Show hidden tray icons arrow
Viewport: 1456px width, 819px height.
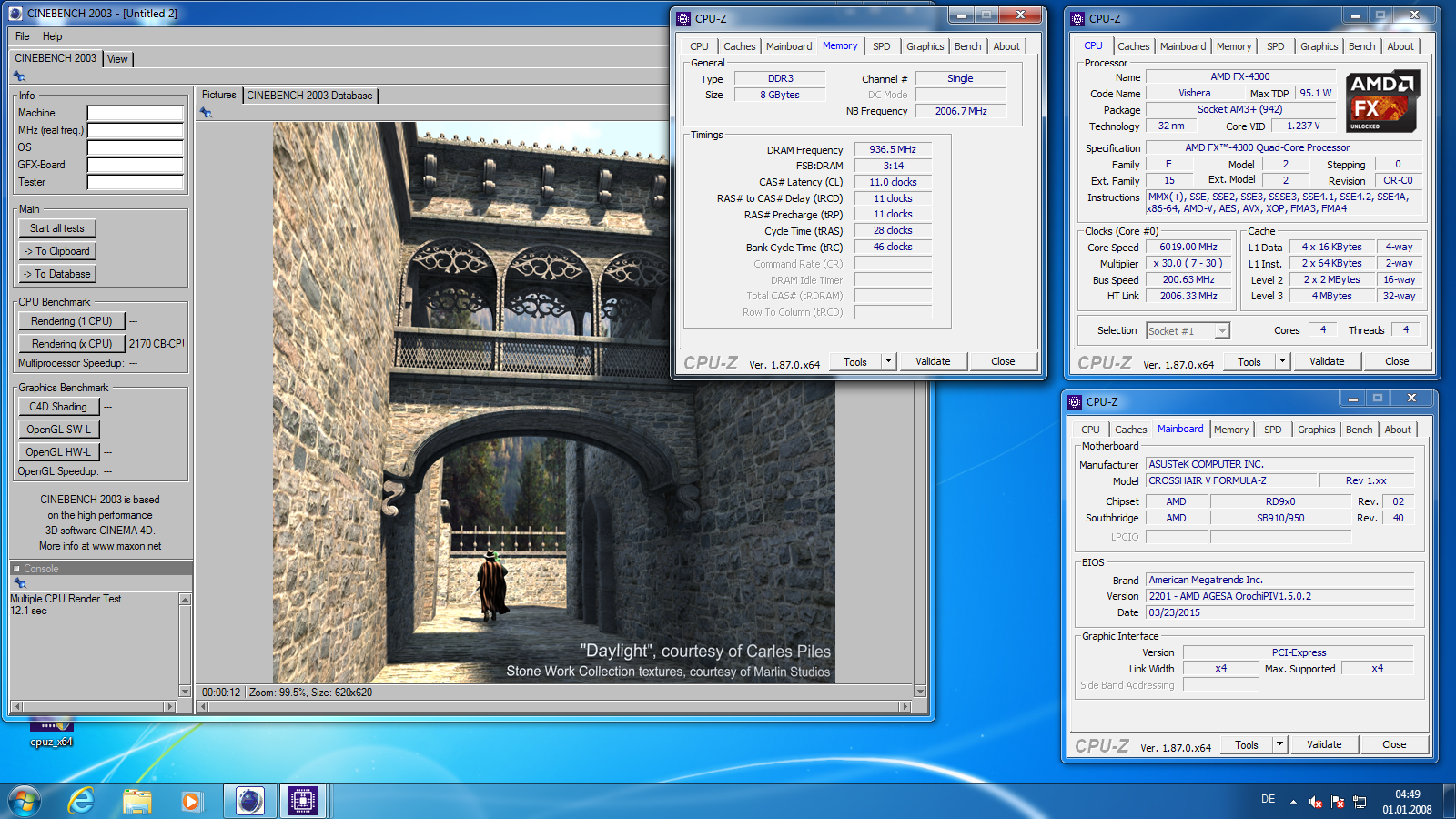[x=1293, y=802]
